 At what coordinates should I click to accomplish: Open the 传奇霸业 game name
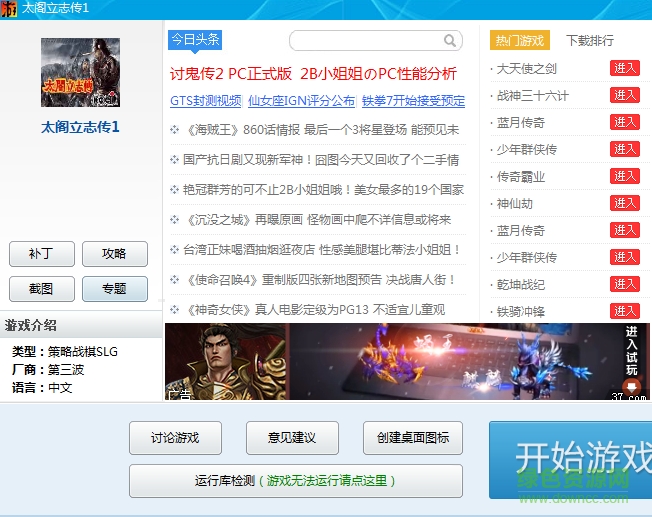pyautogui.click(x=521, y=177)
